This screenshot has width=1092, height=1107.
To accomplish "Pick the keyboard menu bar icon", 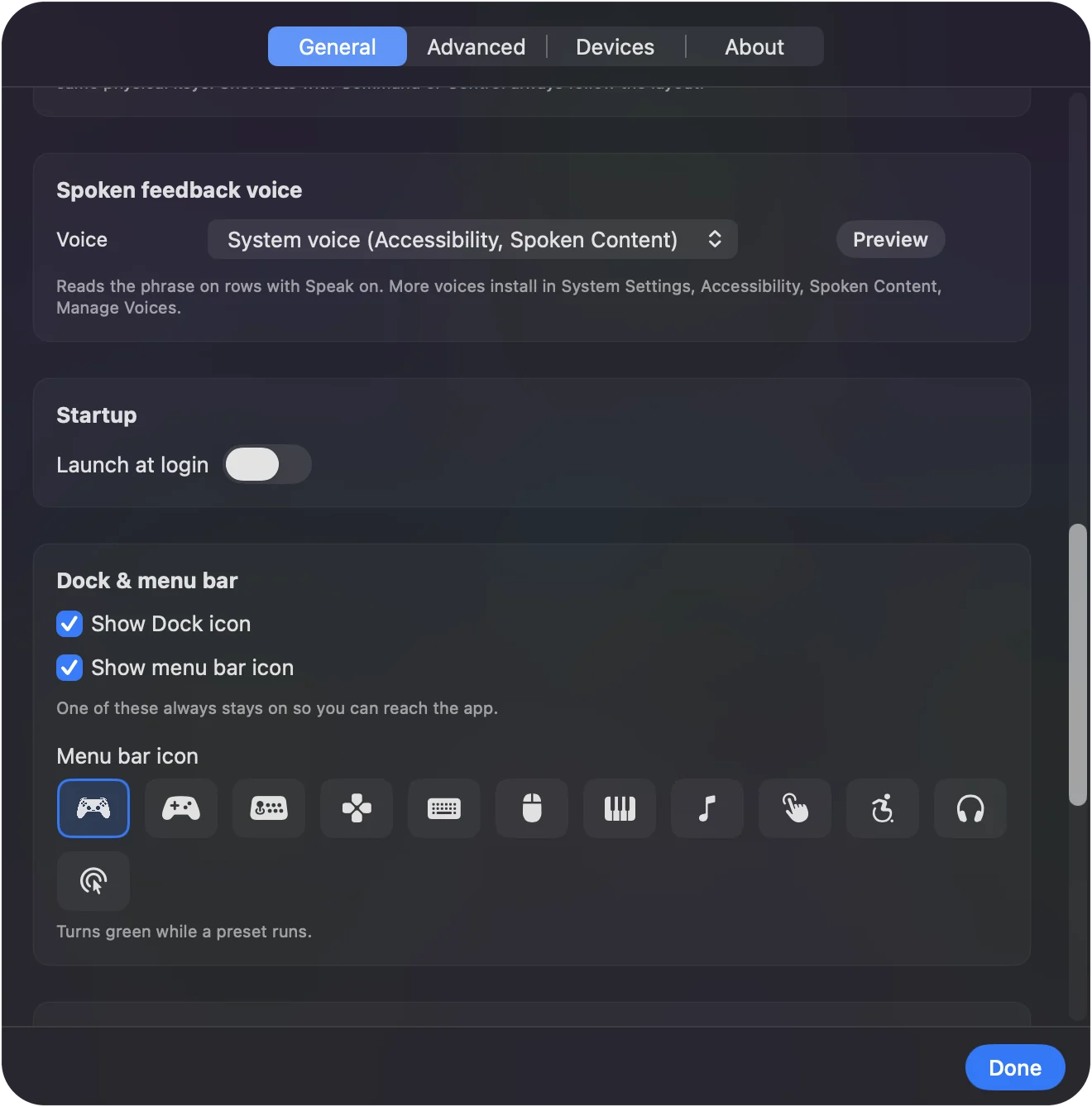I will (444, 808).
